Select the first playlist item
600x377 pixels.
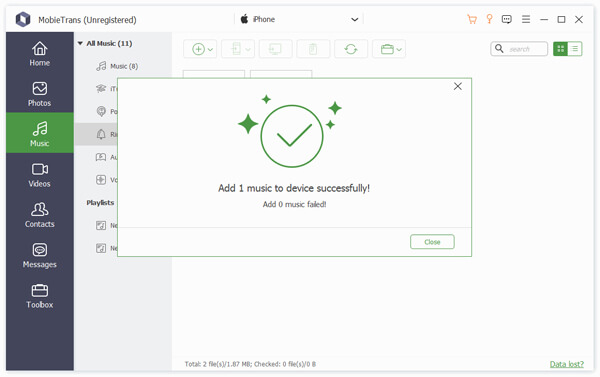pyautogui.click(x=101, y=225)
